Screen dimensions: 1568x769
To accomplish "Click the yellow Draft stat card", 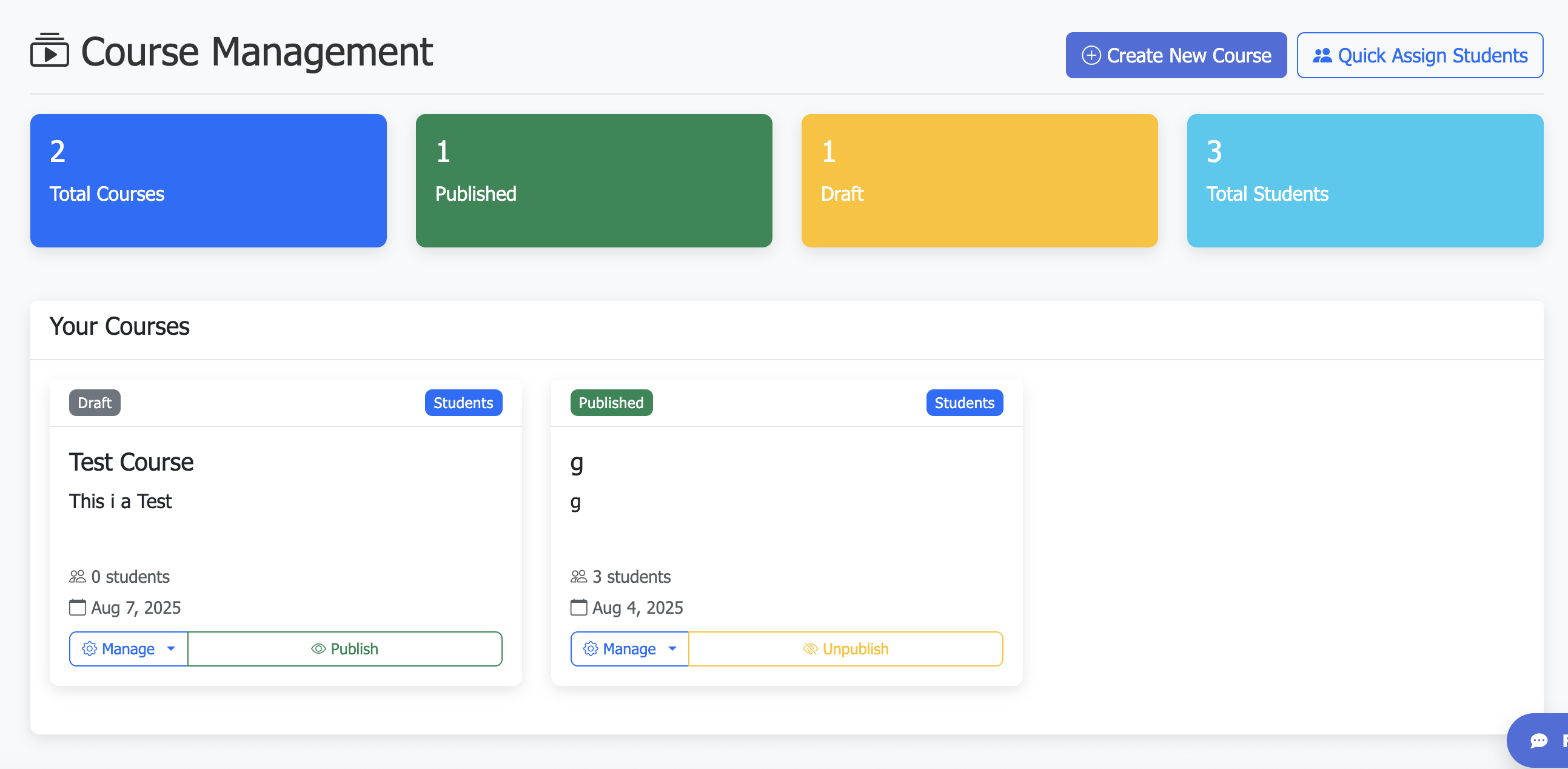I will click(x=979, y=180).
